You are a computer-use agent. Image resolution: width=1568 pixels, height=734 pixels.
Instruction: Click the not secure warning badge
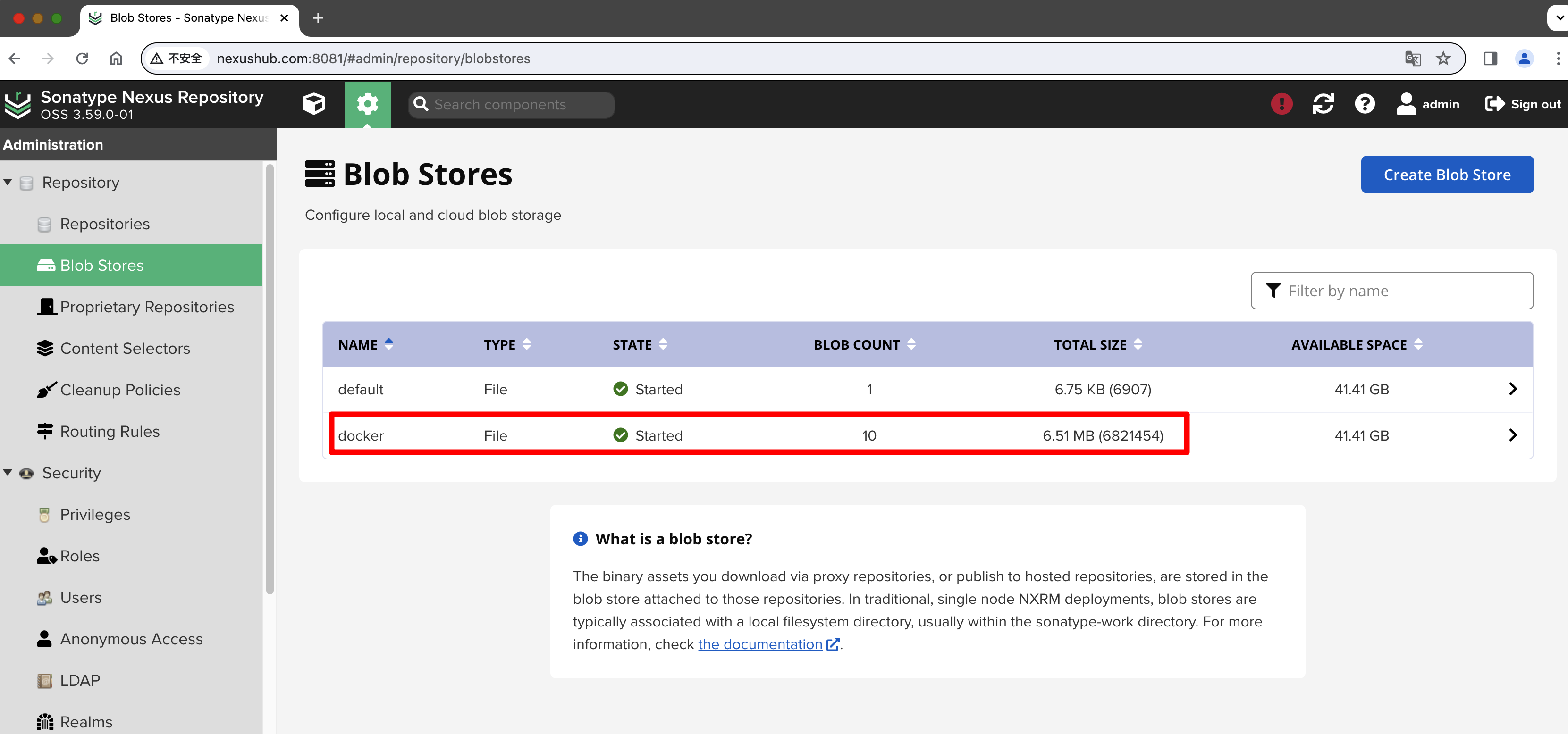177,58
